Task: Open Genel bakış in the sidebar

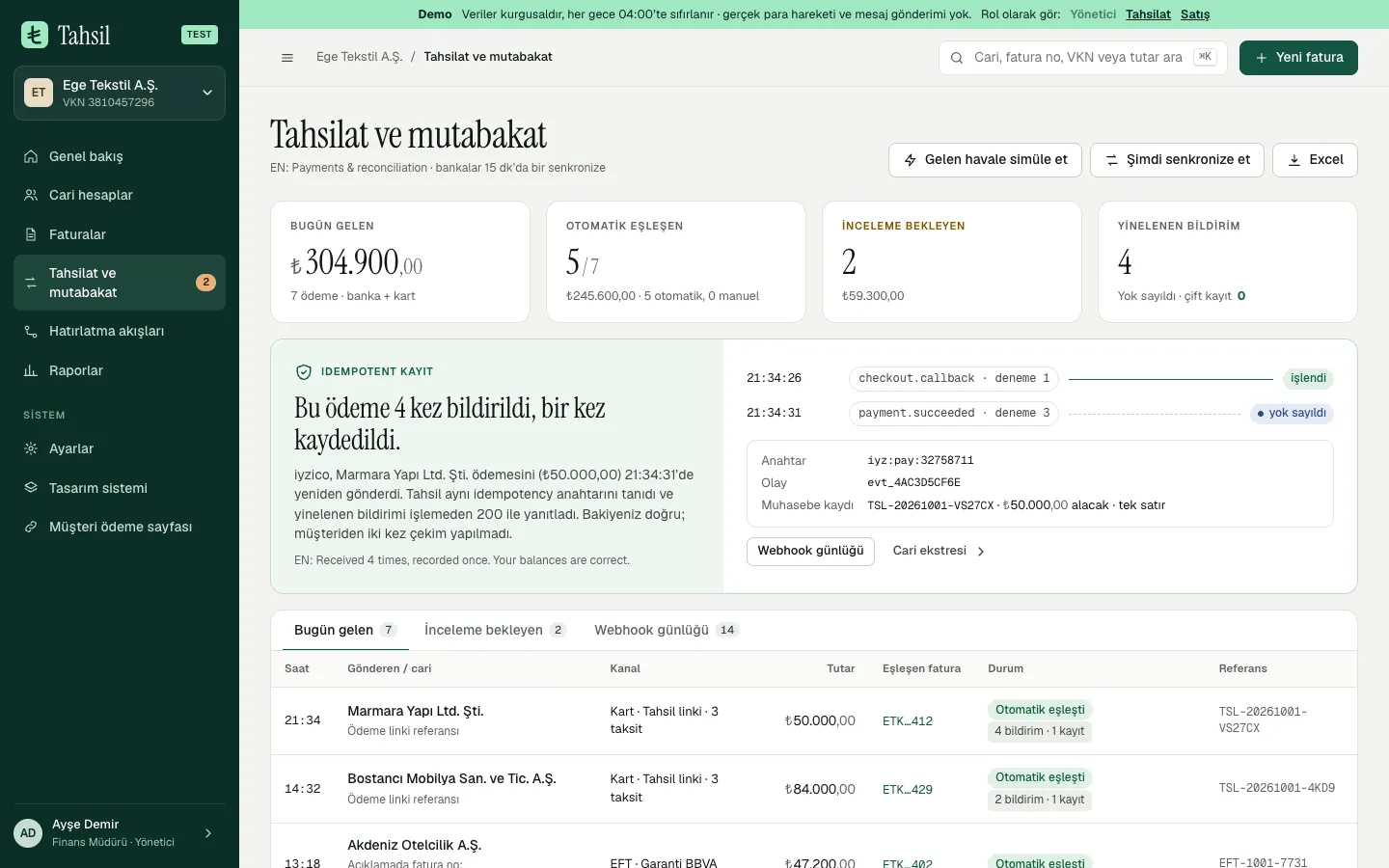Action: click(120, 156)
